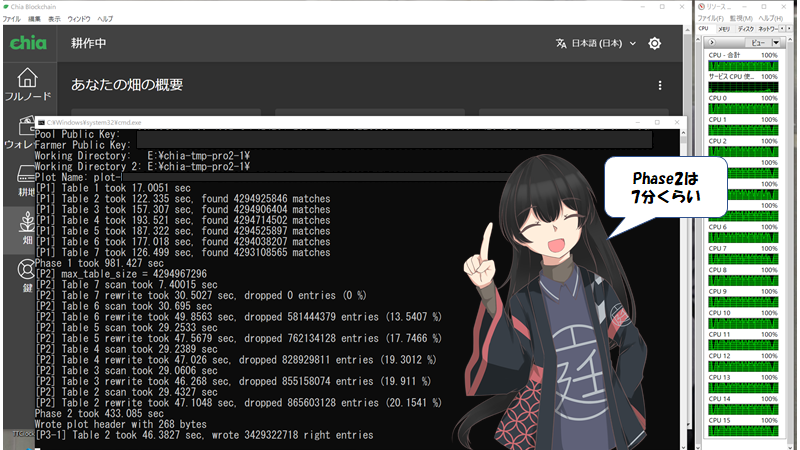Click "Phase 1 took 981.427 sec" line
This screenshot has height=450, width=800.
pyautogui.click(x=99, y=263)
